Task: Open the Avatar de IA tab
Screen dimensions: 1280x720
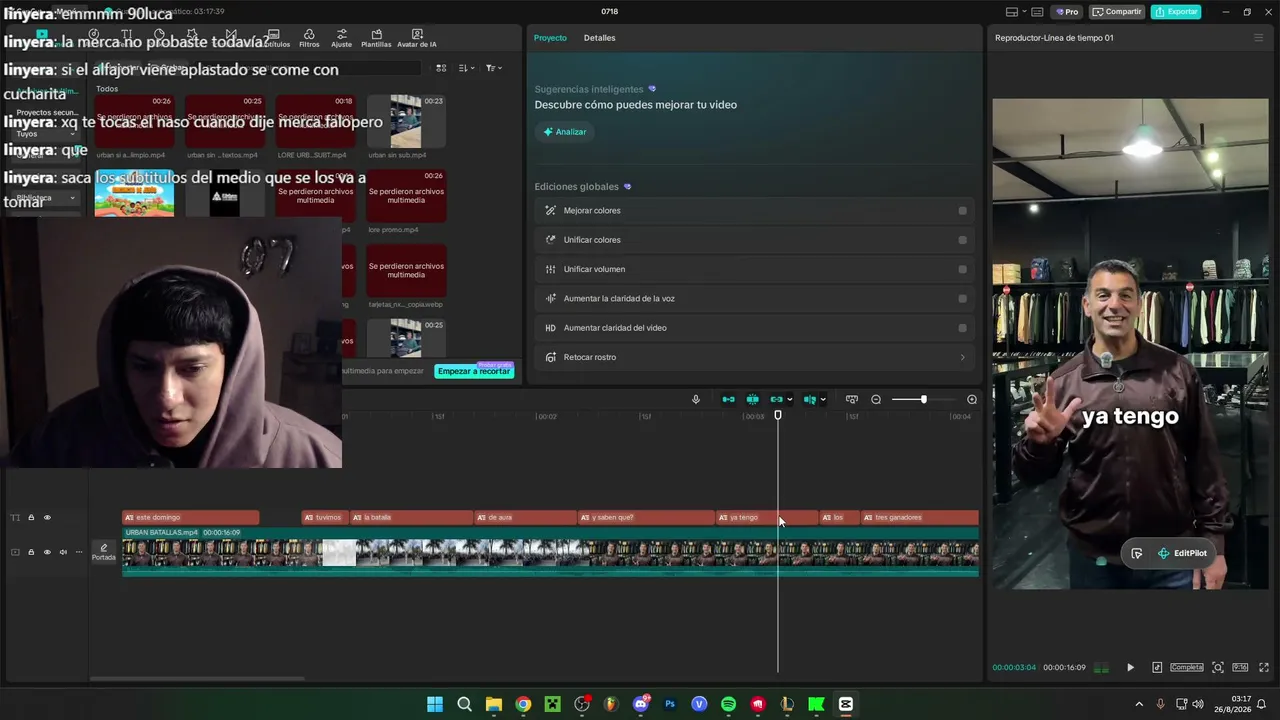Action: coord(417,39)
